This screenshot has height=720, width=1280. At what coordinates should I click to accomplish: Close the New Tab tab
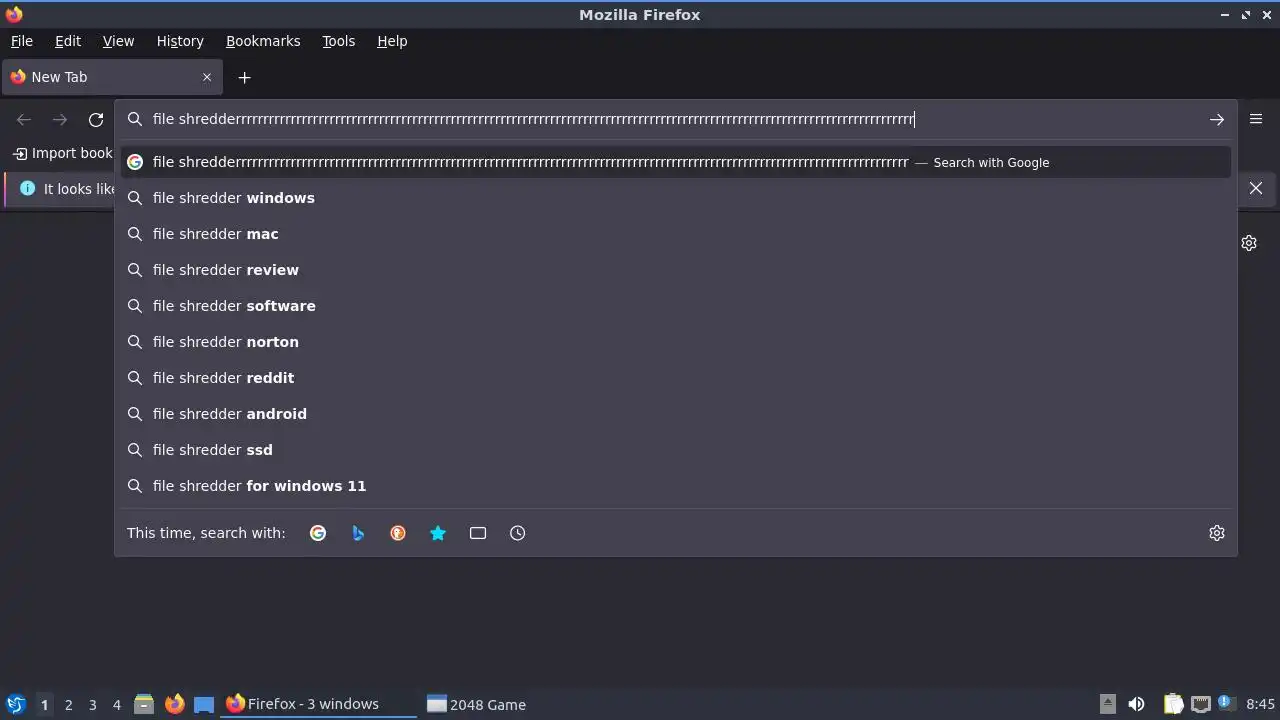pos(207,77)
